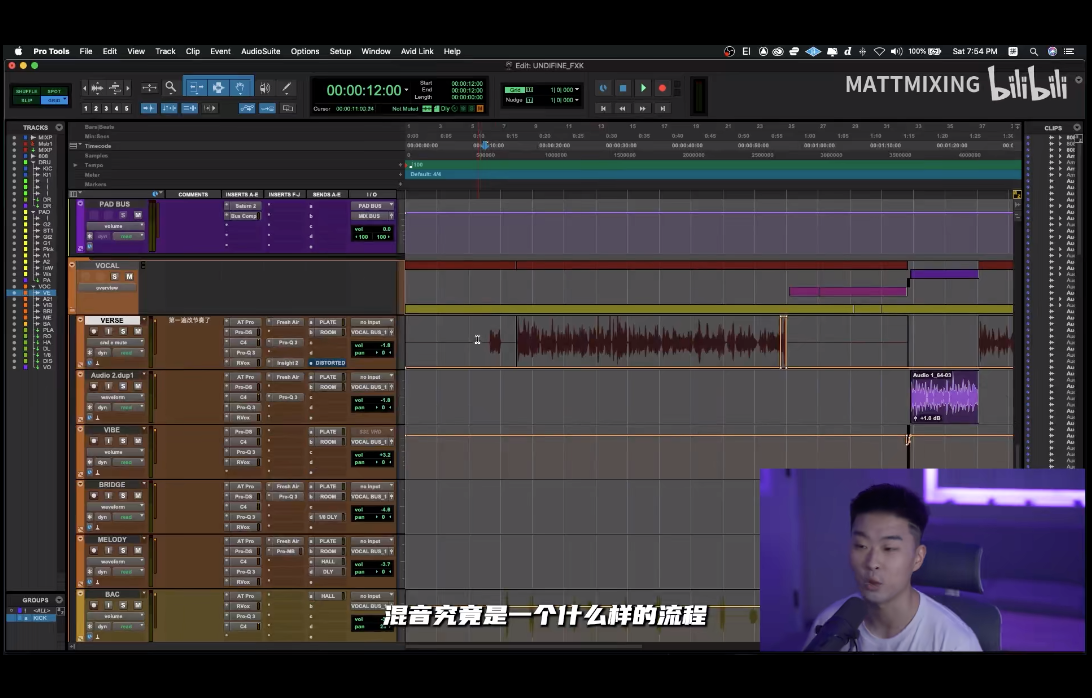Open Groups list panel menu
This screenshot has height=698, width=1092.
click(x=59, y=600)
